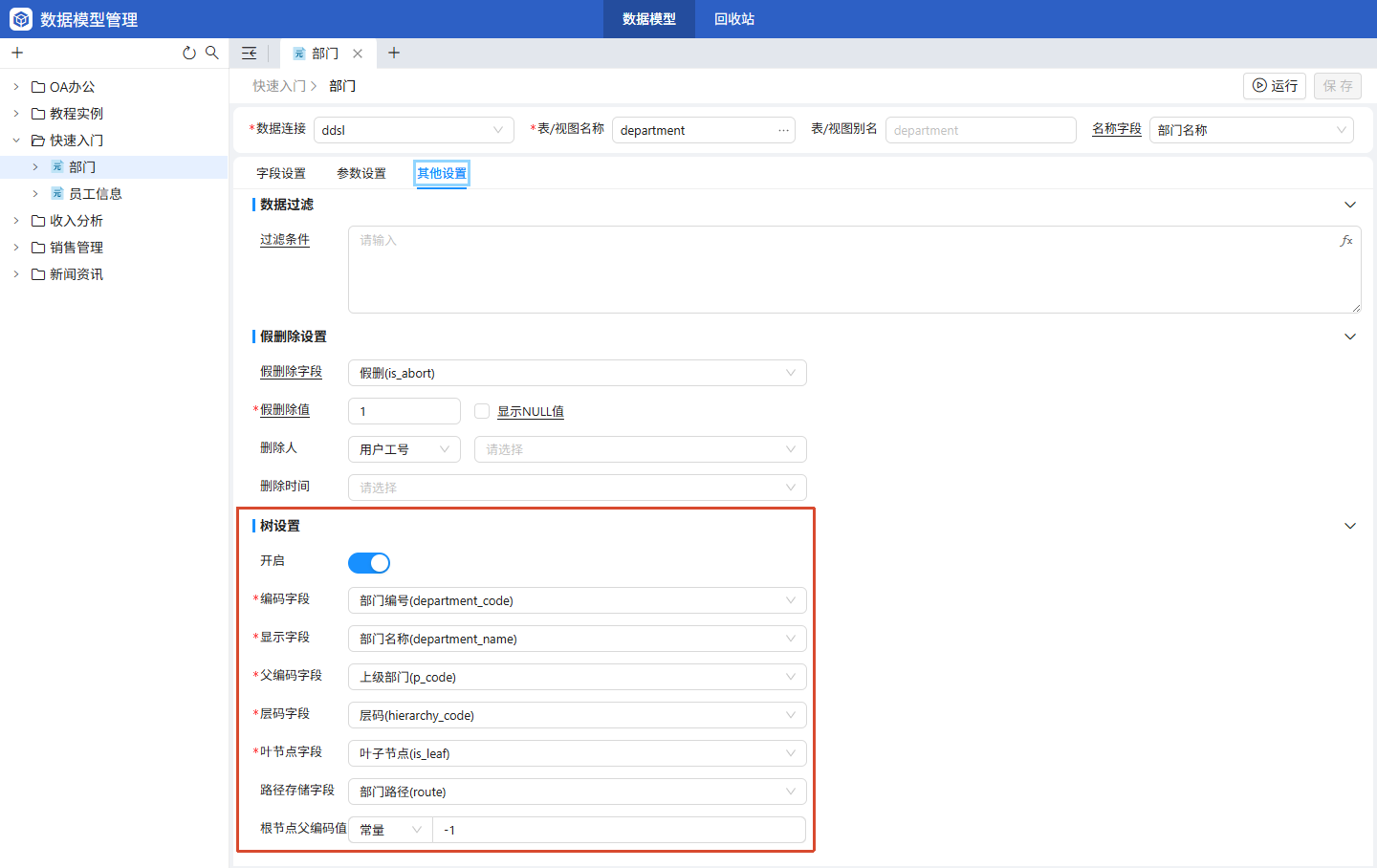Click the 快速入门 breadcrumb link

[279, 86]
